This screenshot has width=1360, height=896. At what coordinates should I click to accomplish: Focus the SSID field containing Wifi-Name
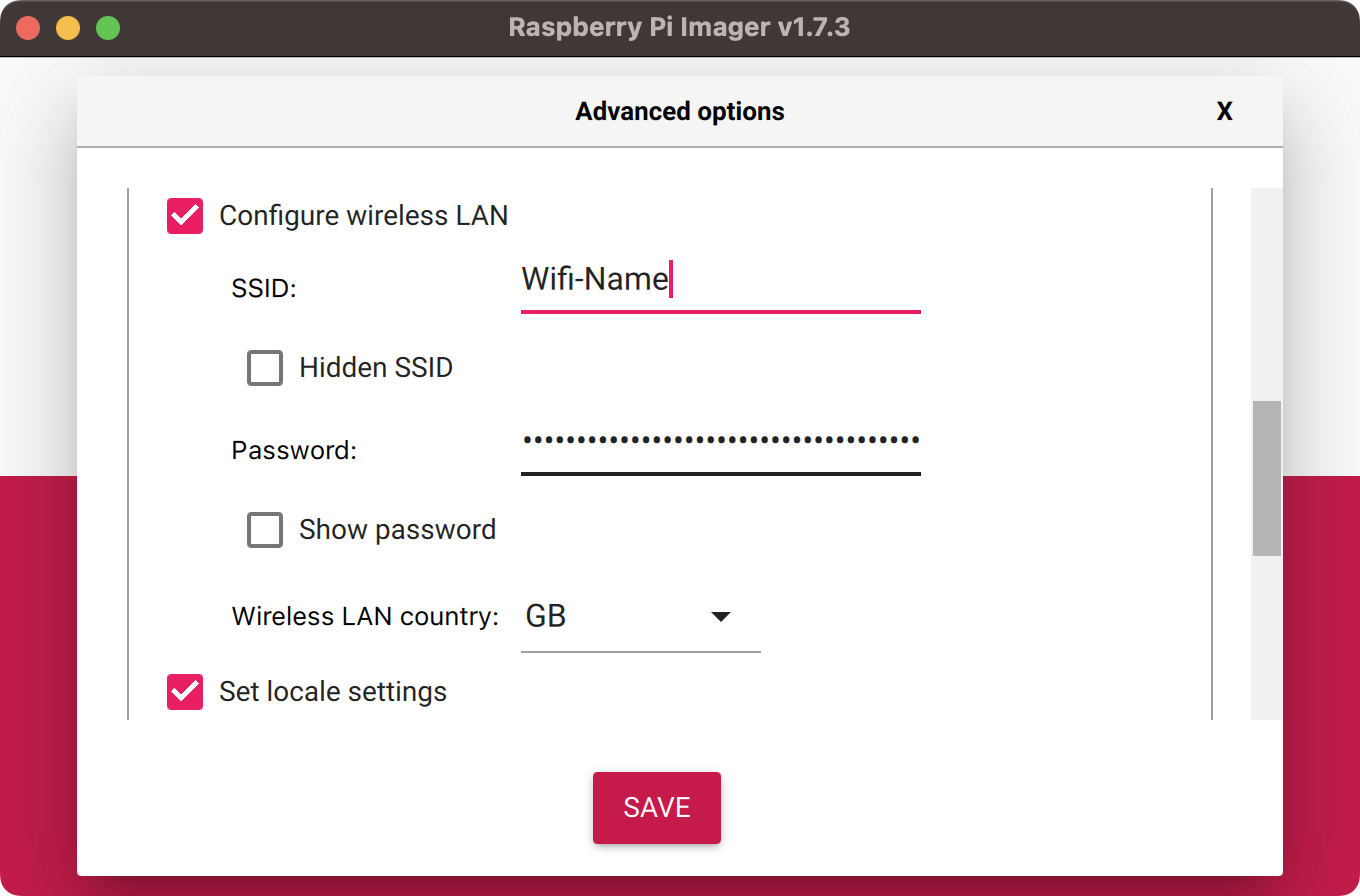pos(720,282)
